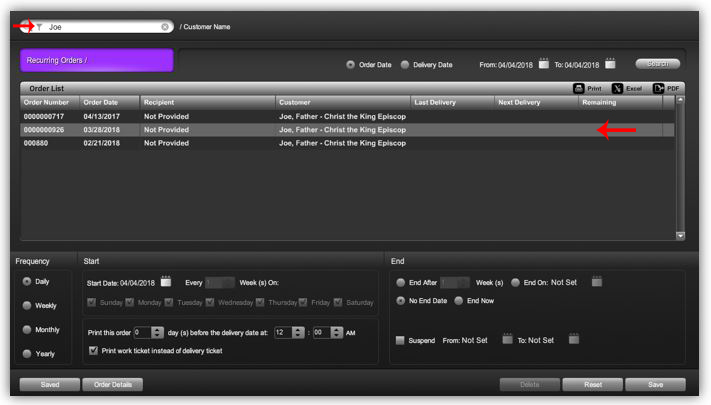This screenshot has height=405, width=711.
Task: Open the From date calendar picker
Action: click(x=544, y=63)
